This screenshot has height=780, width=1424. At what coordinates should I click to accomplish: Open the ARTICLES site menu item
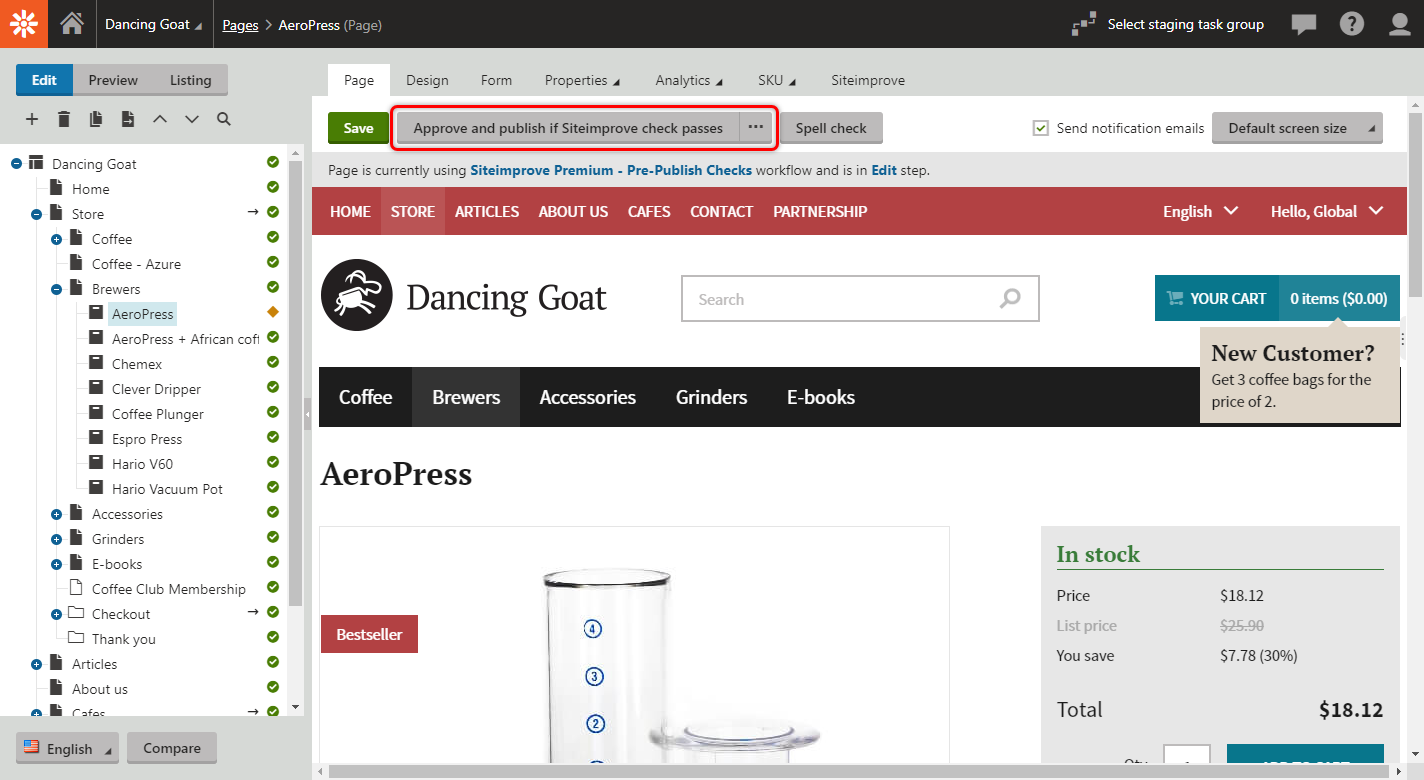tap(487, 211)
